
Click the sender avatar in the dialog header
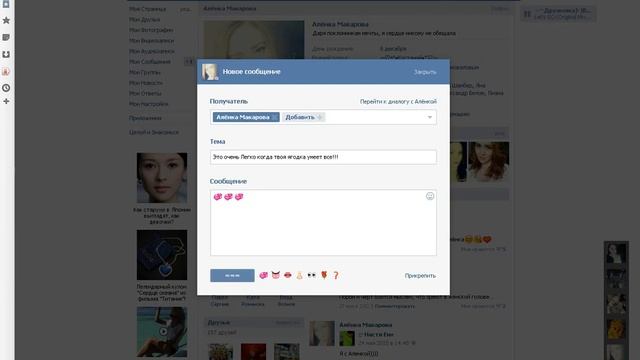(210, 72)
